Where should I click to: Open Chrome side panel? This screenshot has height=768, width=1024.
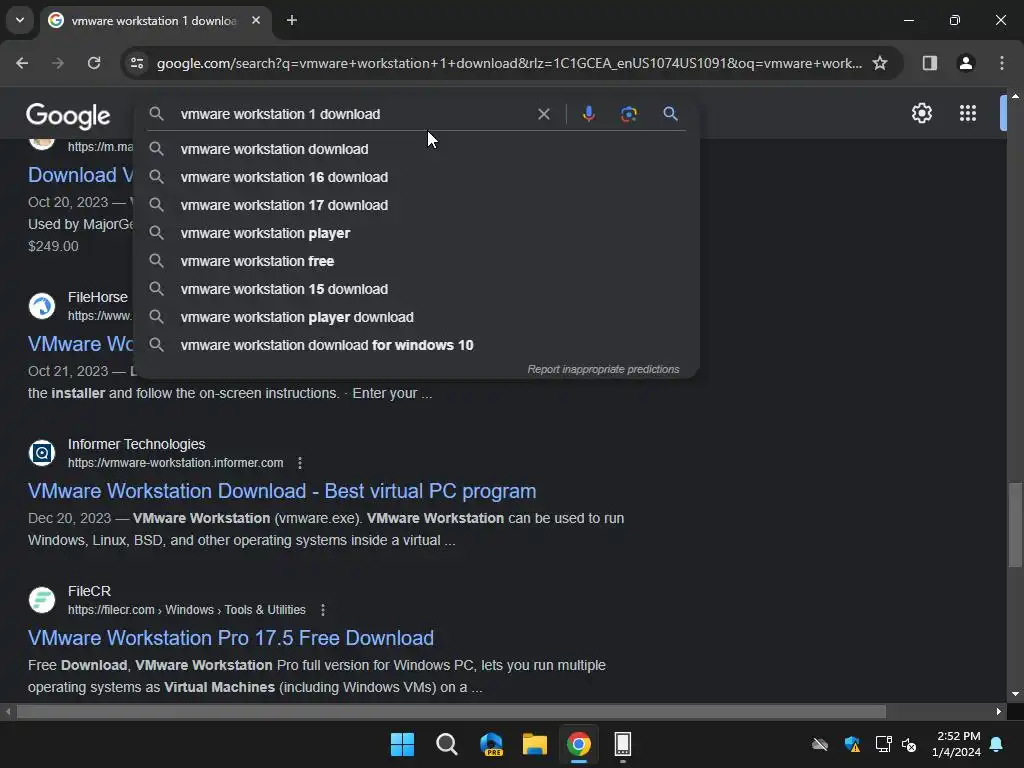(x=929, y=63)
